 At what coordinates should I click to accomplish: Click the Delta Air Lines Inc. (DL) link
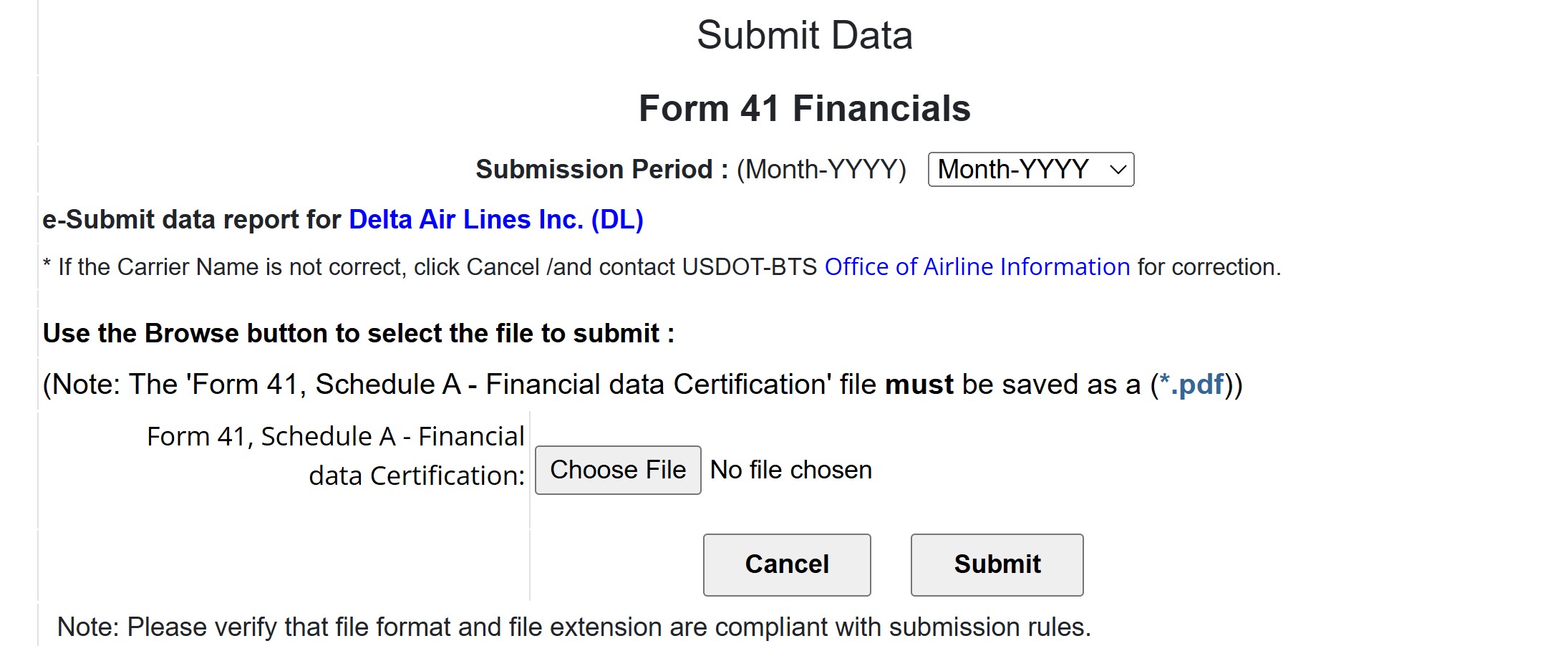[x=495, y=220]
